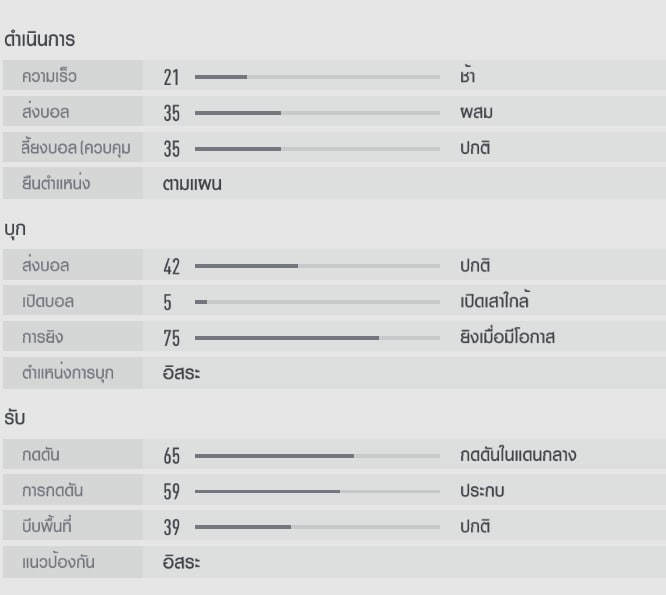Click the เปิดบอล crossing slider
The image size is (666, 595).
[x=317, y=302]
